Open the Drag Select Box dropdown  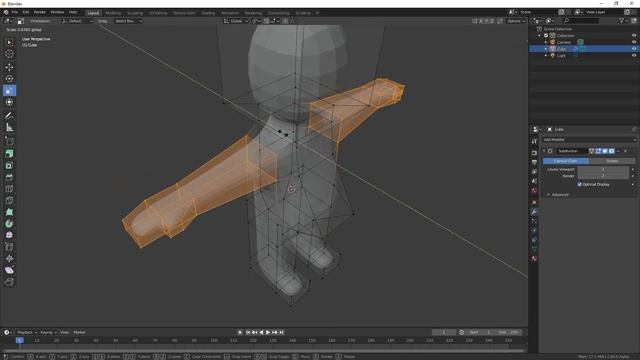[x=128, y=21]
